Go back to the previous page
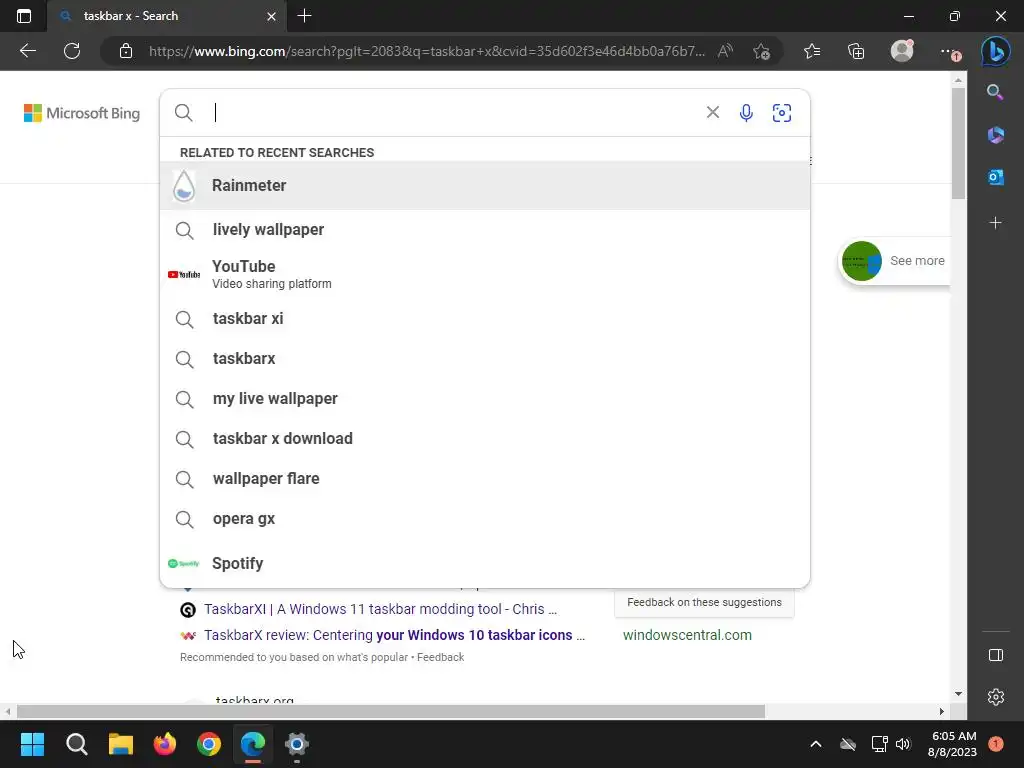This screenshot has width=1024, height=768. pyautogui.click(x=27, y=51)
